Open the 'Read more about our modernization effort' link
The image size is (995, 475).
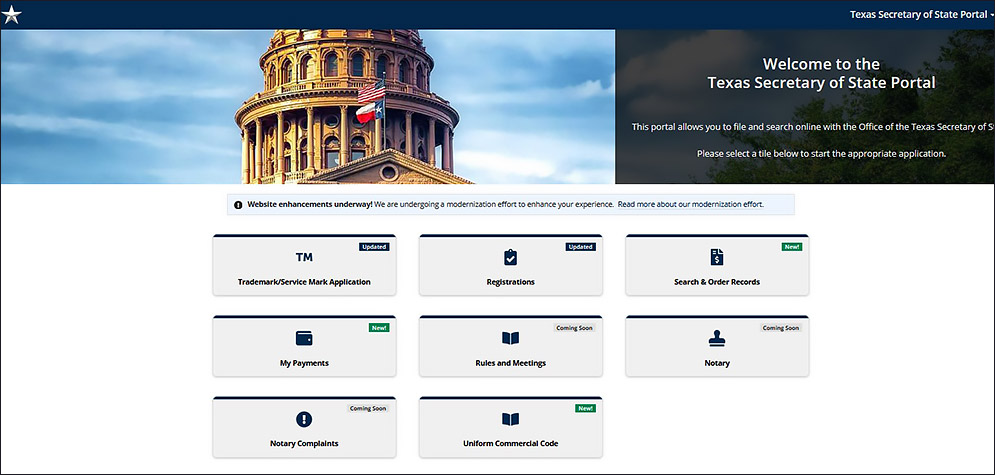coord(690,204)
